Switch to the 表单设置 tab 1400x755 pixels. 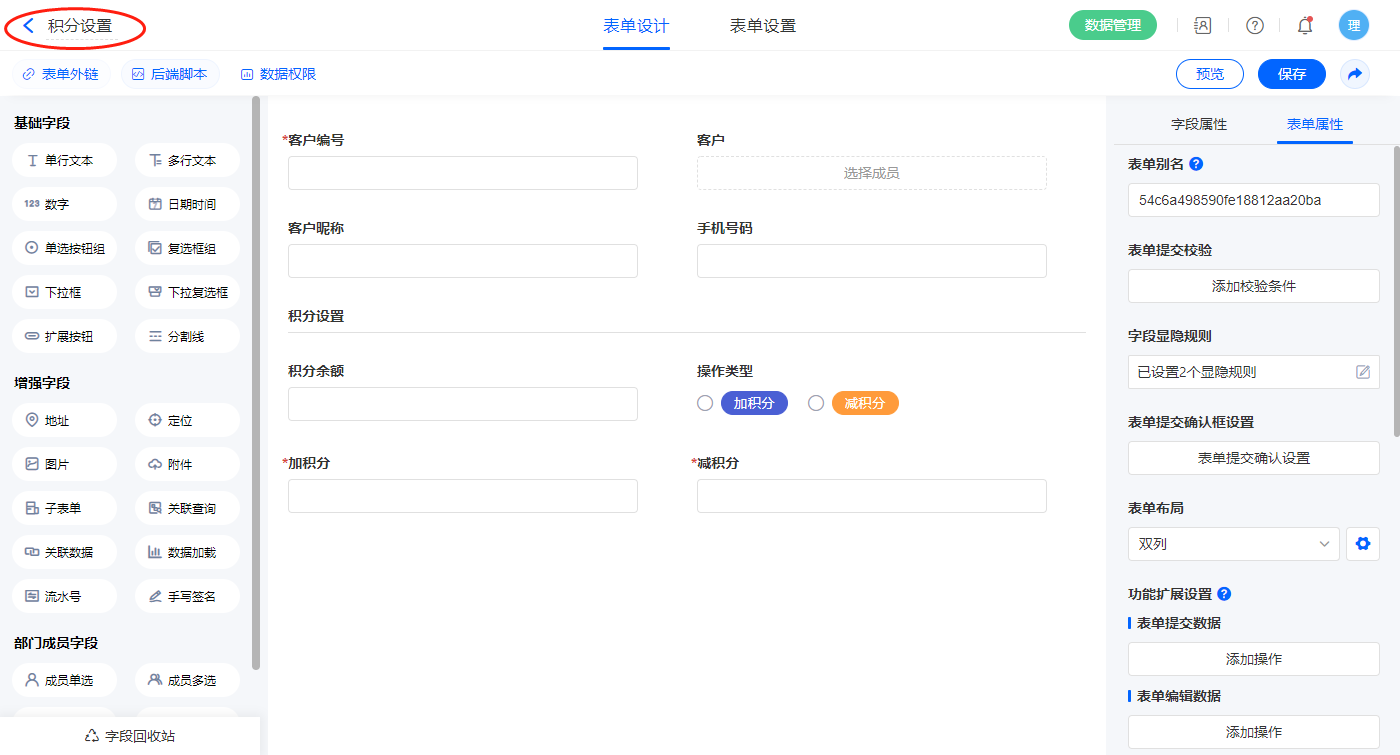(762, 26)
